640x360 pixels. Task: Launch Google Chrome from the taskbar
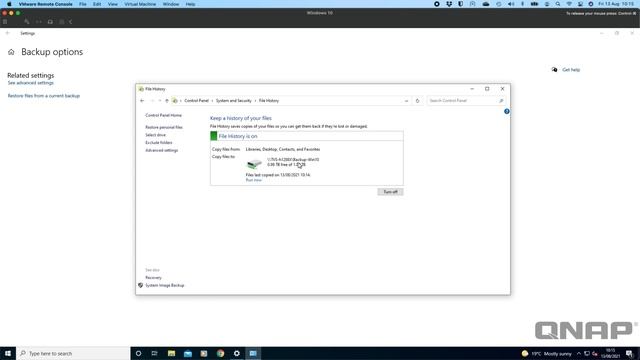(x=220, y=353)
